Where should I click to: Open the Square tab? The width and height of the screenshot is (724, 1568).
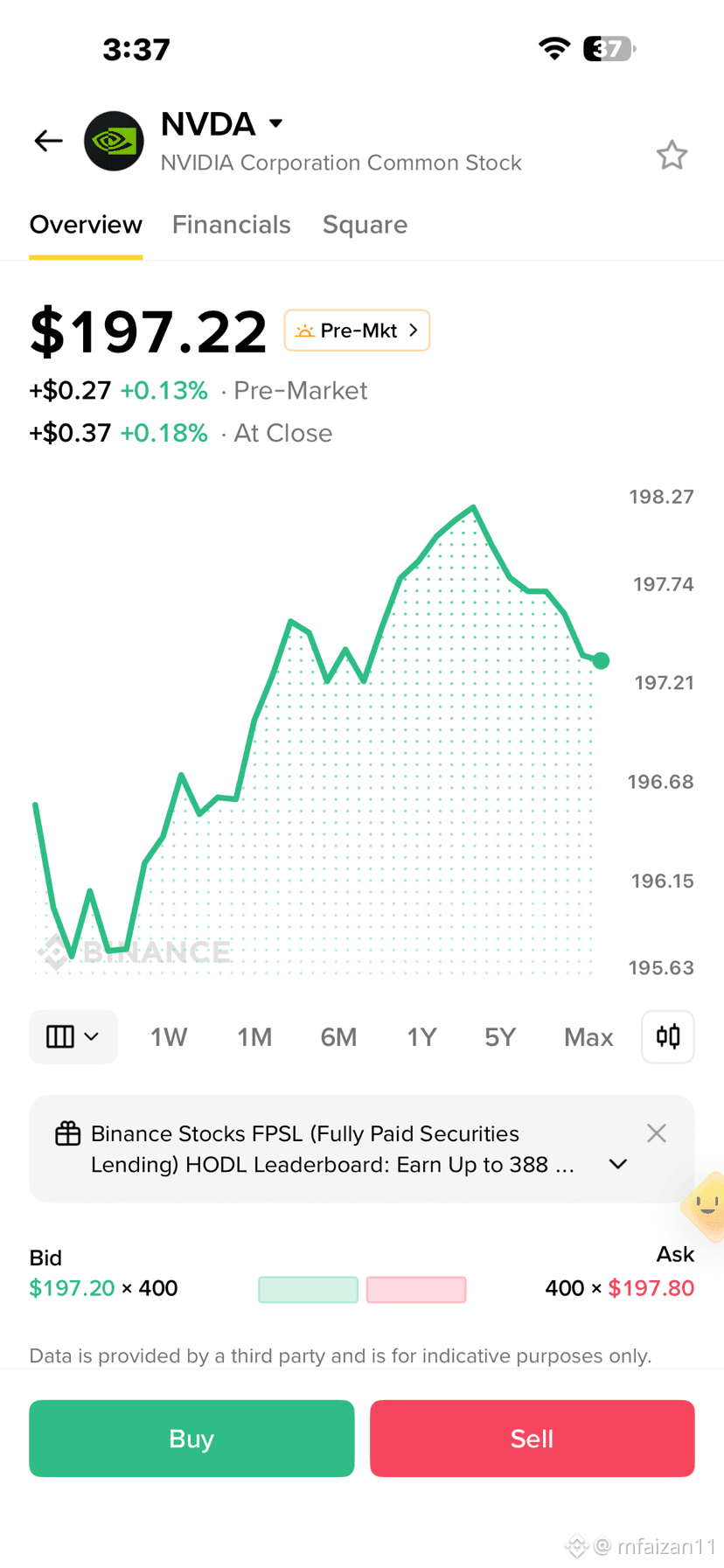[x=365, y=225]
